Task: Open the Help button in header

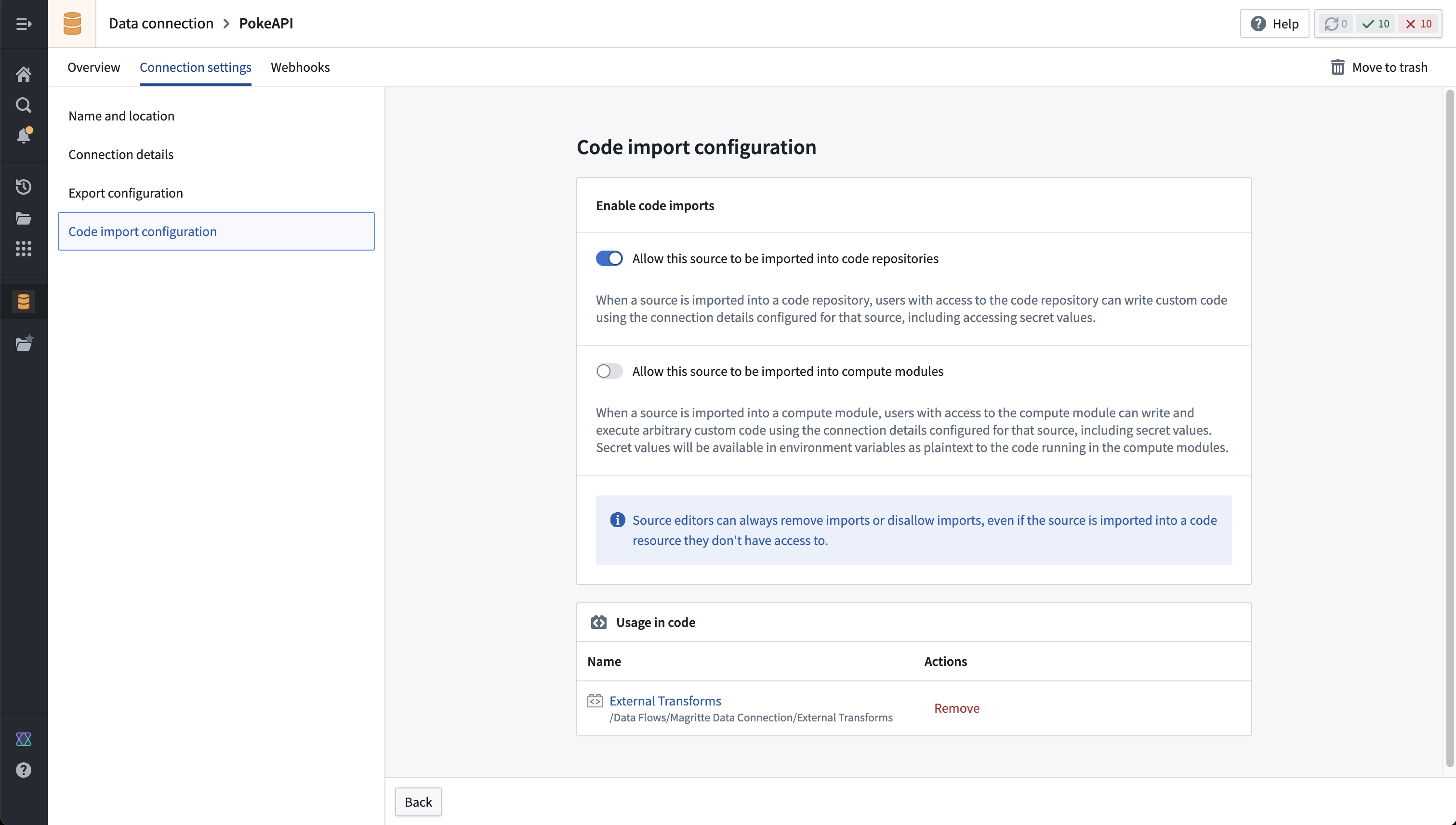Action: (x=1274, y=24)
